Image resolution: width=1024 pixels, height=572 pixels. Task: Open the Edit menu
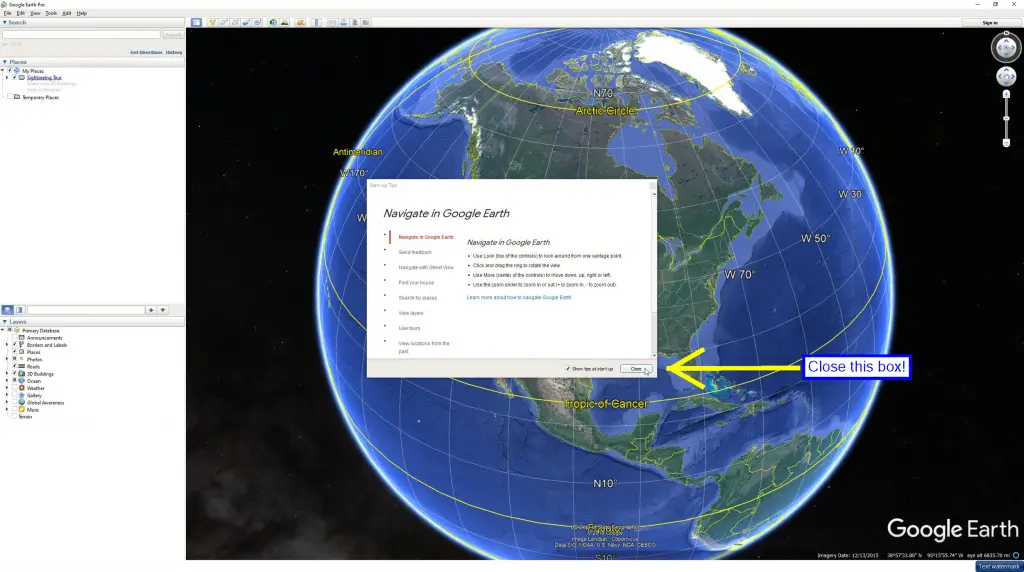coord(21,13)
